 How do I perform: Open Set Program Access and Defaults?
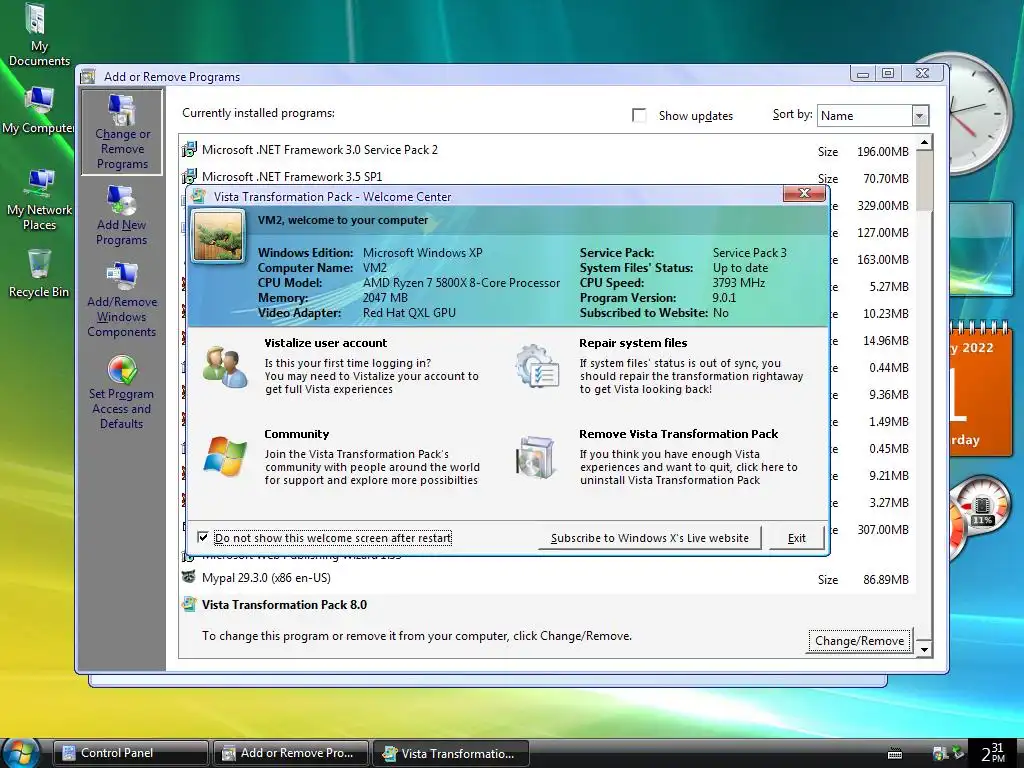tap(121, 392)
